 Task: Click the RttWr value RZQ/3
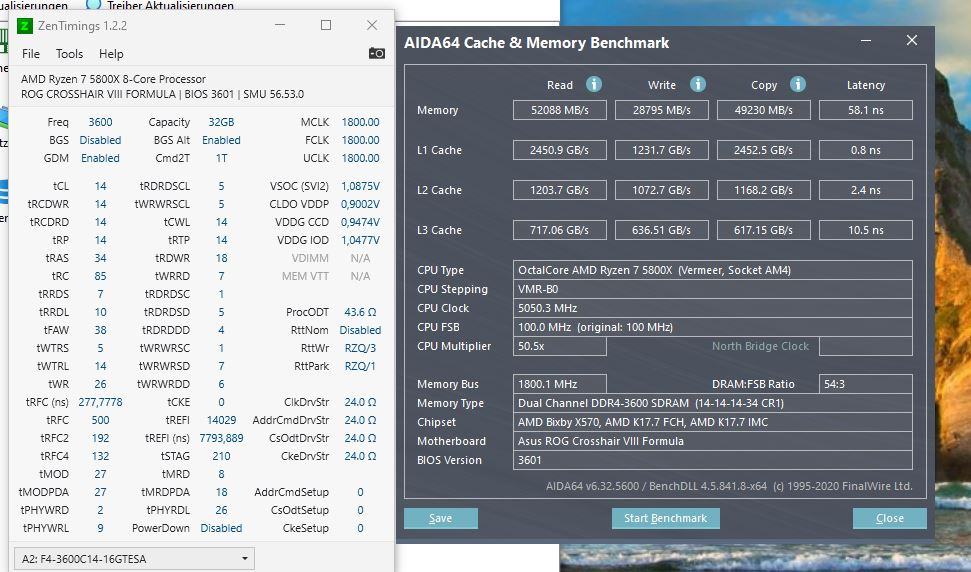click(x=360, y=348)
